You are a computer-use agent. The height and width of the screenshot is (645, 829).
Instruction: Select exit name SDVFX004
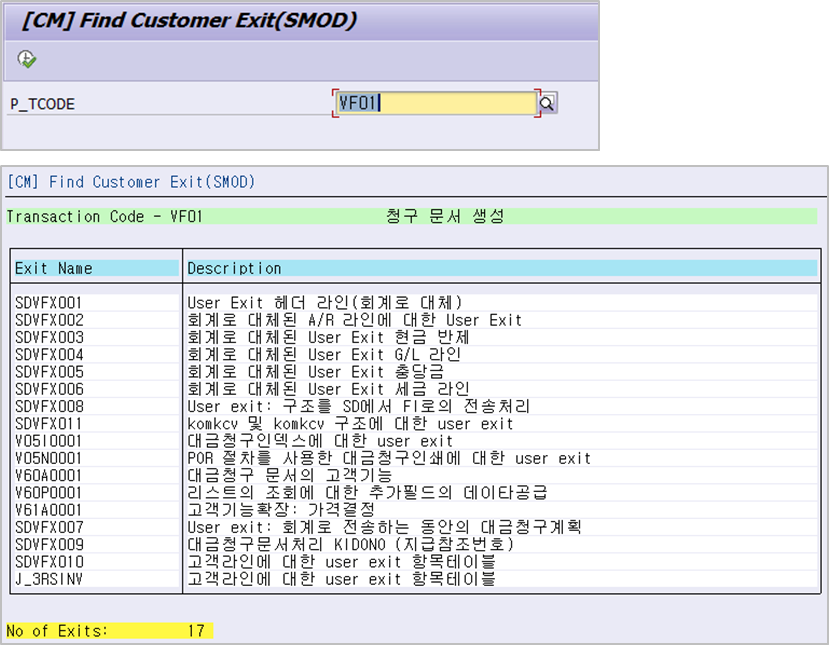(49, 355)
